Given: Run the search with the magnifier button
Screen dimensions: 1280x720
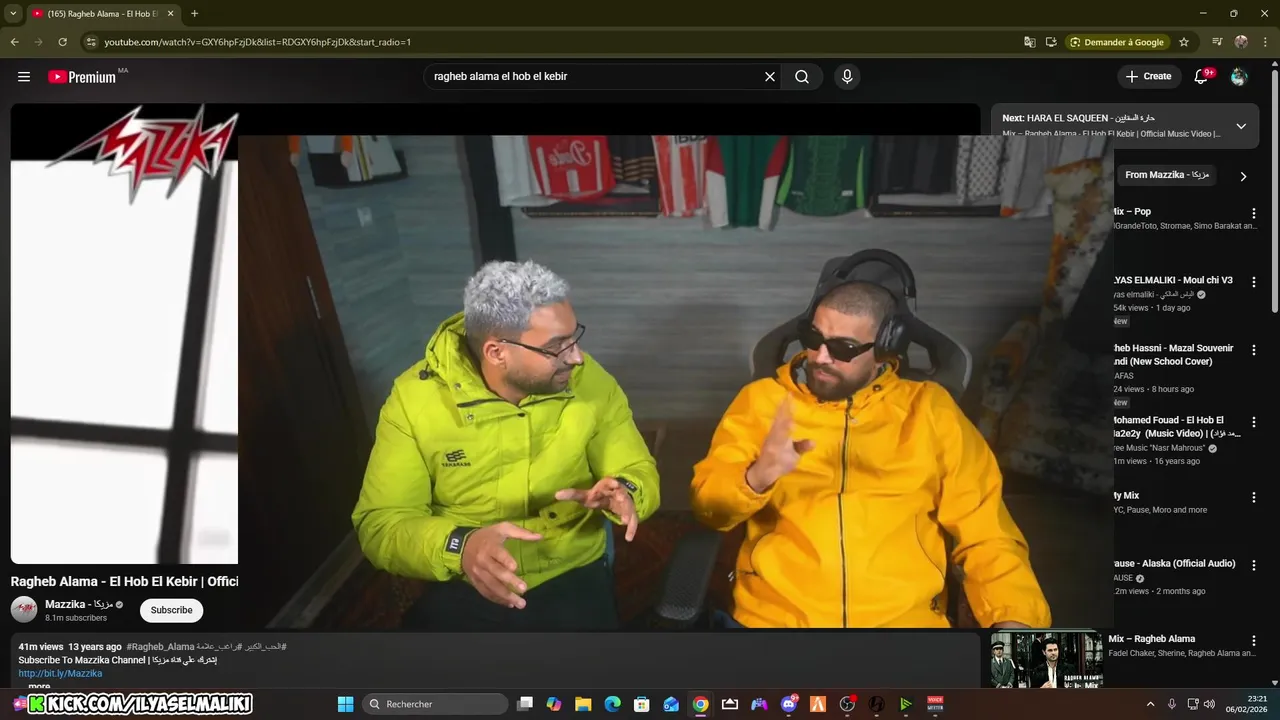Looking at the screenshot, I should click(x=802, y=77).
